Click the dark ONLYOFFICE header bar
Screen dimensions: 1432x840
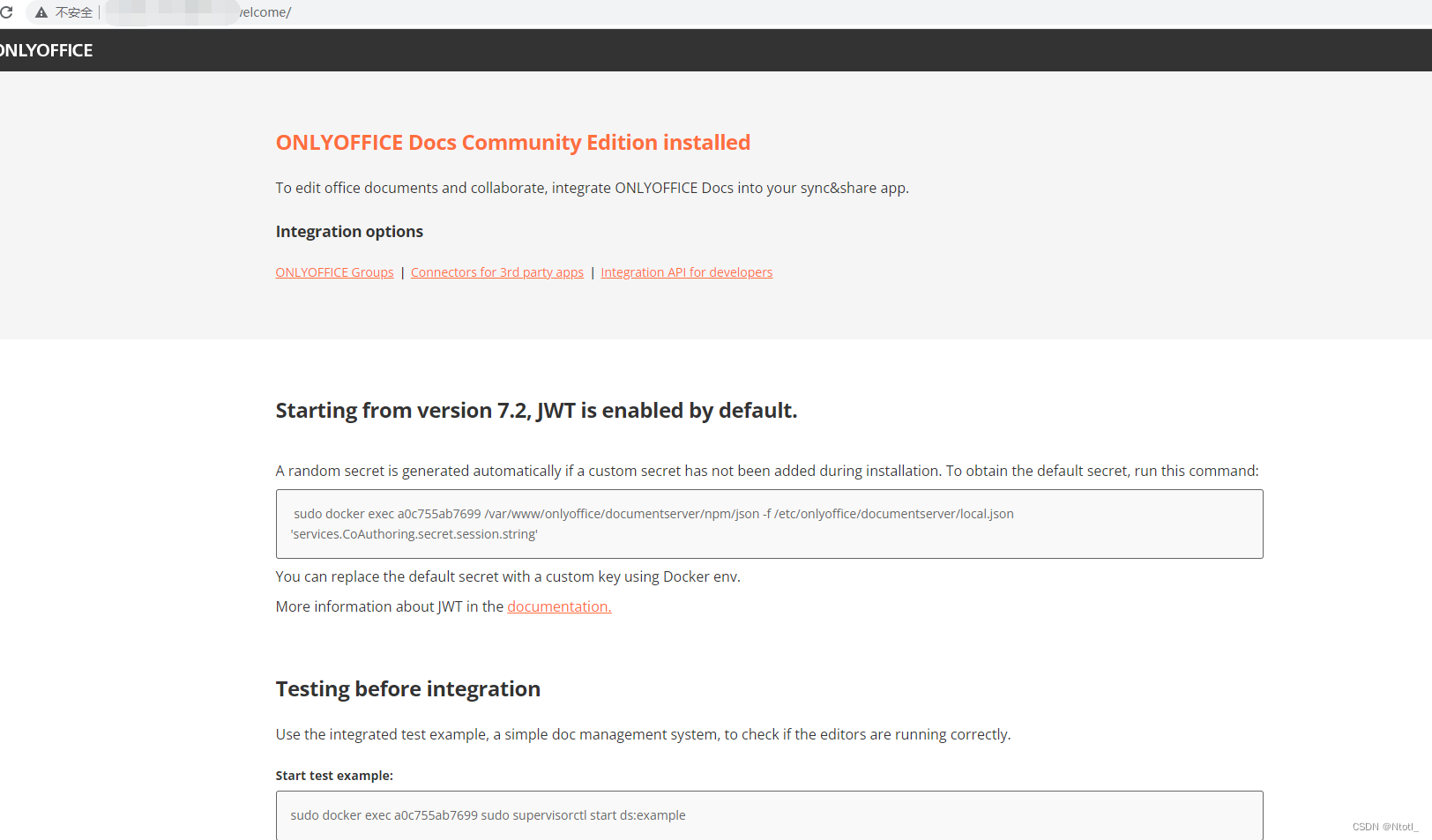[705, 49]
